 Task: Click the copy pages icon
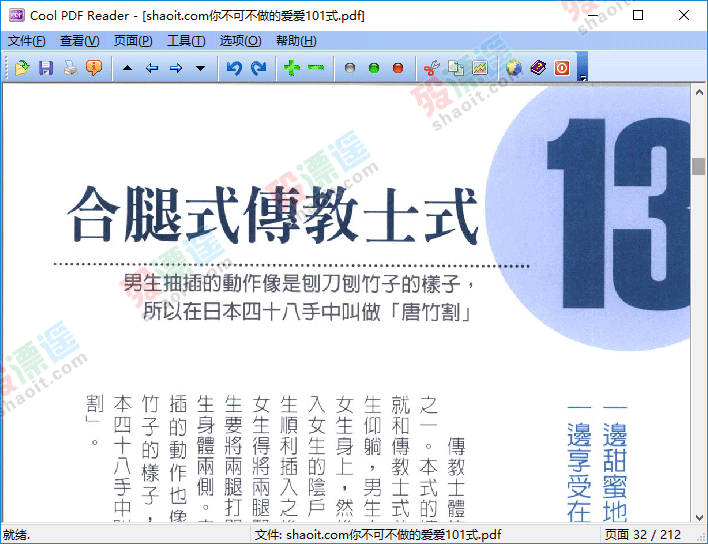456,68
